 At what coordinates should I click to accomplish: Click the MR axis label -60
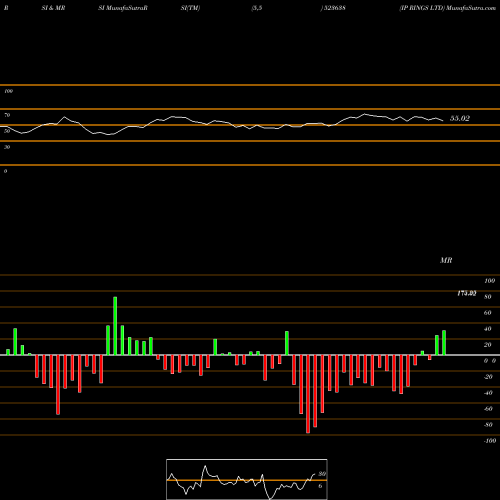point(488,409)
